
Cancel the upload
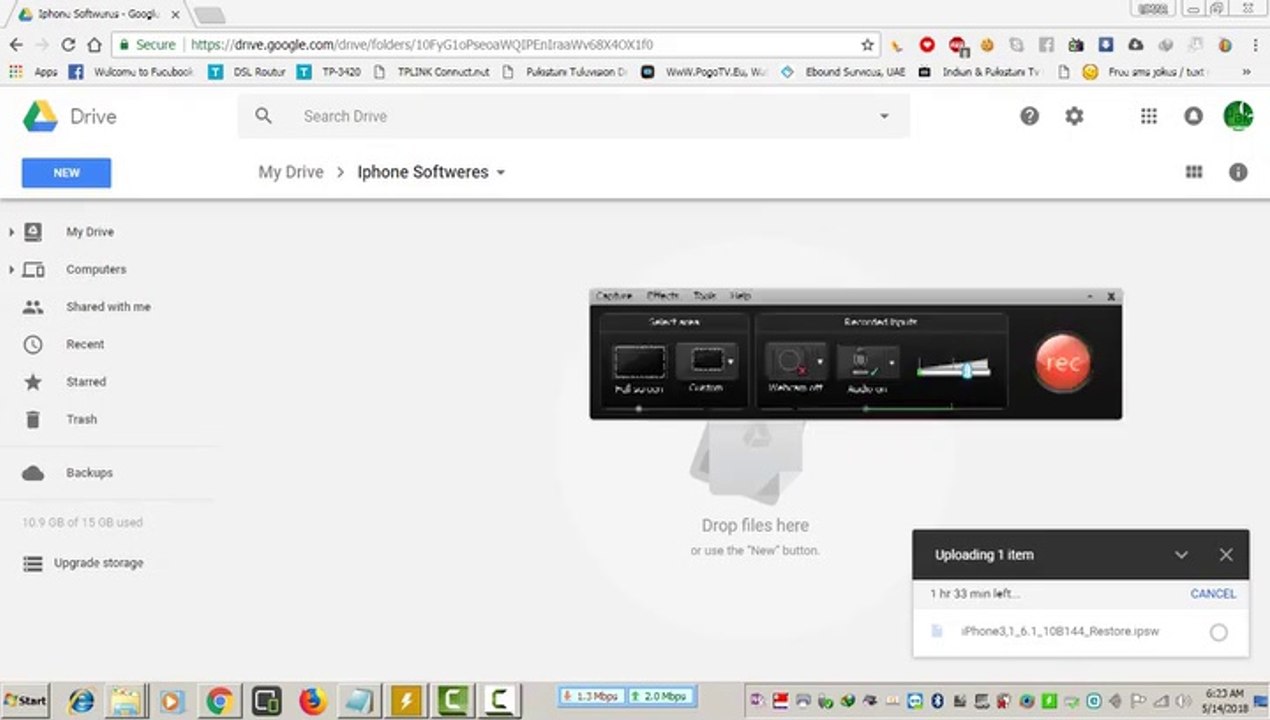click(1213, 594)
